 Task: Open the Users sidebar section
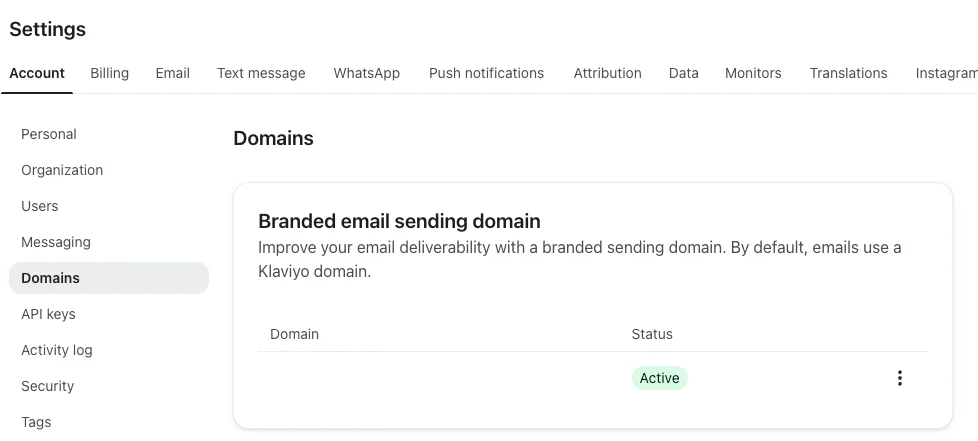(x=40, y=206)
